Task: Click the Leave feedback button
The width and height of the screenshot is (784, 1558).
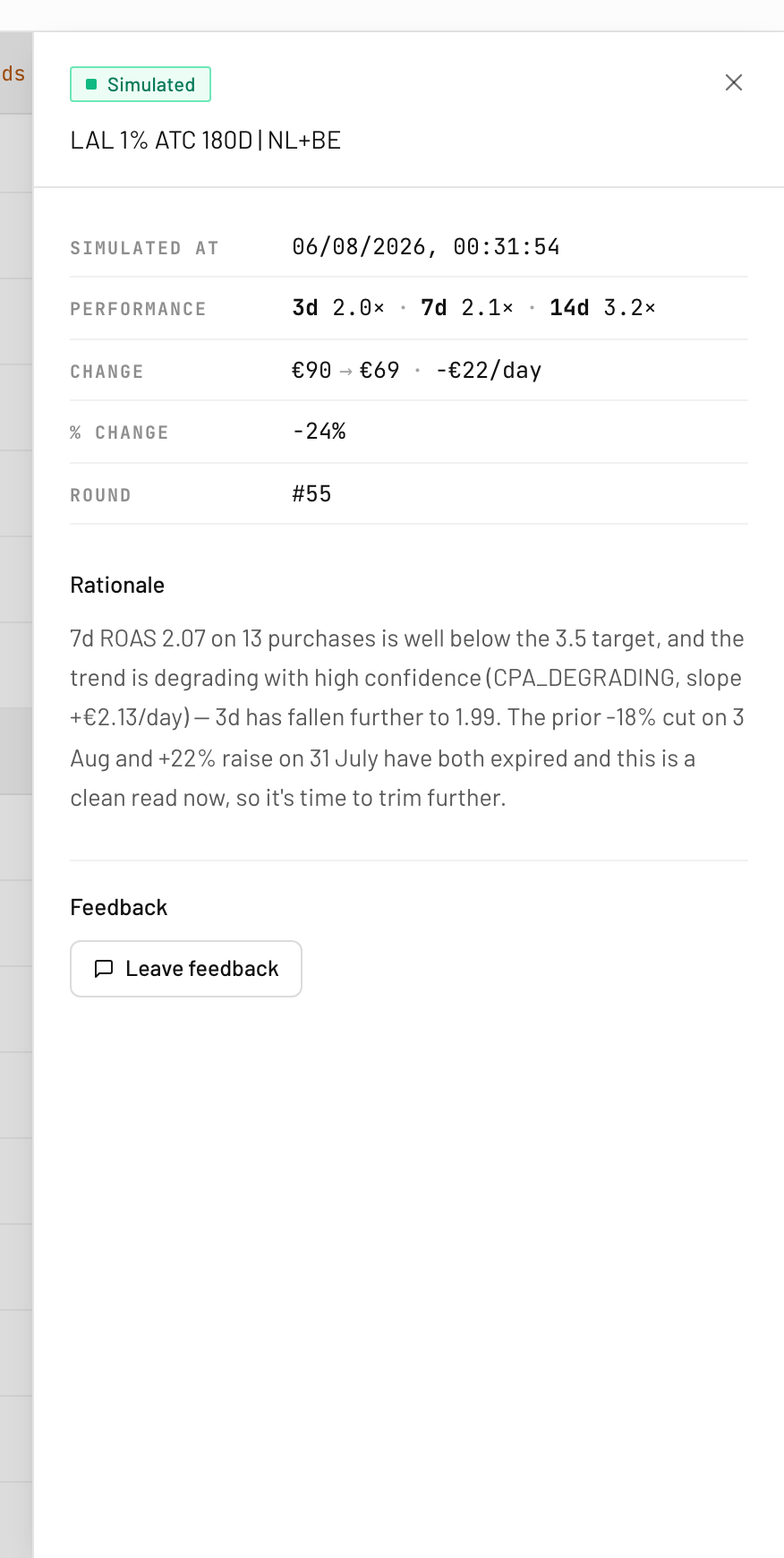Action: 186,969
